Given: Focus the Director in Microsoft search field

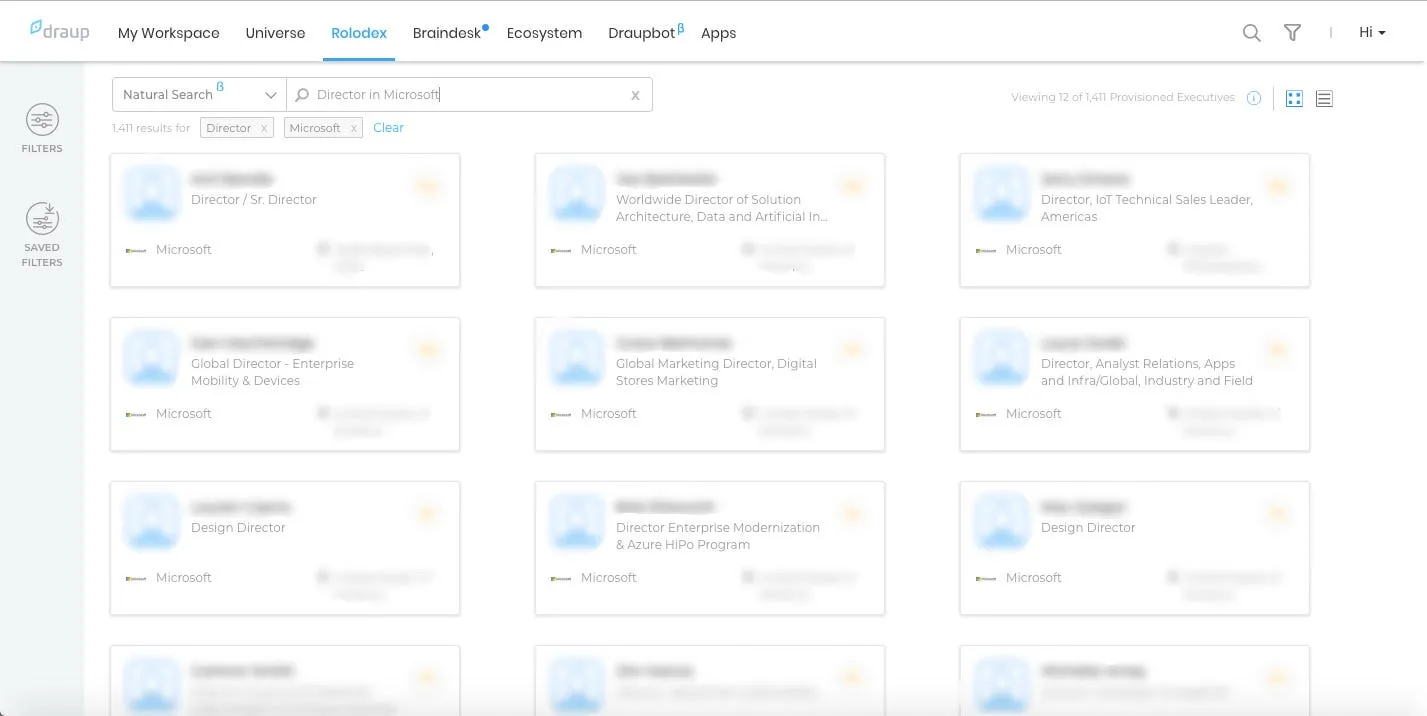Looking at the screenshot, I should tap(469, 95).
